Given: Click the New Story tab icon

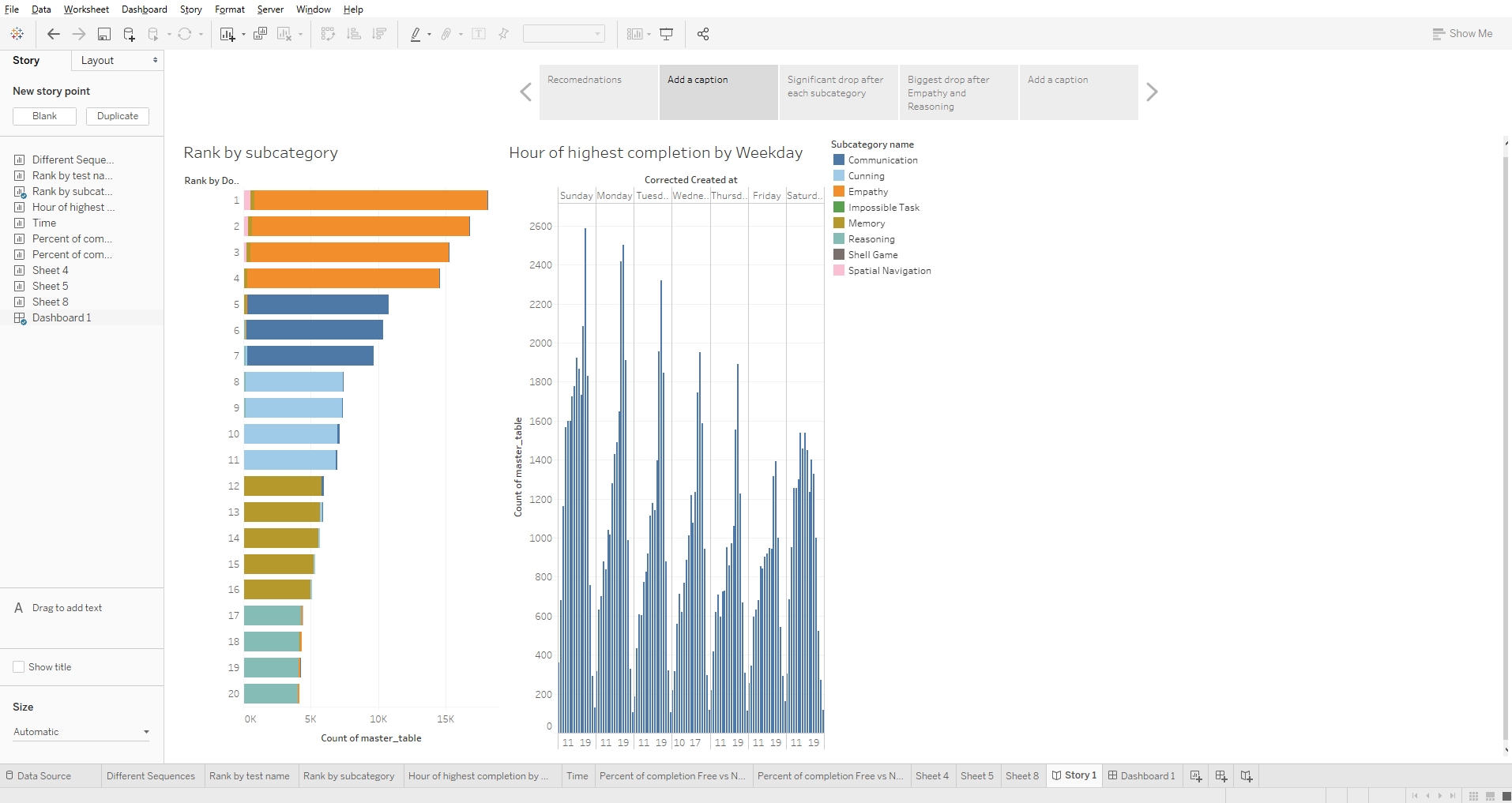Looking at the screenshot, I should (1247, 776).
